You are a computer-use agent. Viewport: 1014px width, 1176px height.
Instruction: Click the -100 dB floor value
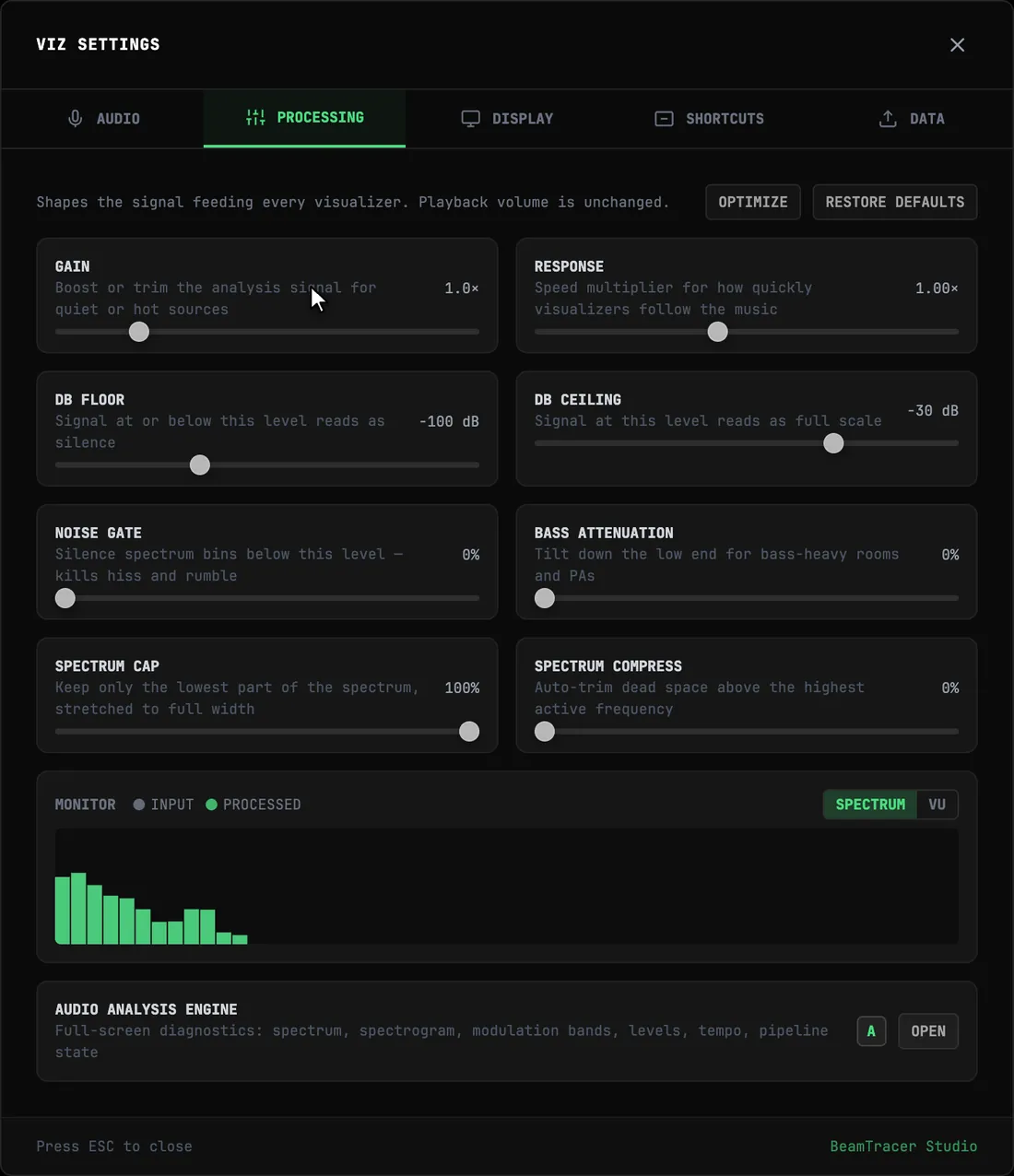(449, 421)
